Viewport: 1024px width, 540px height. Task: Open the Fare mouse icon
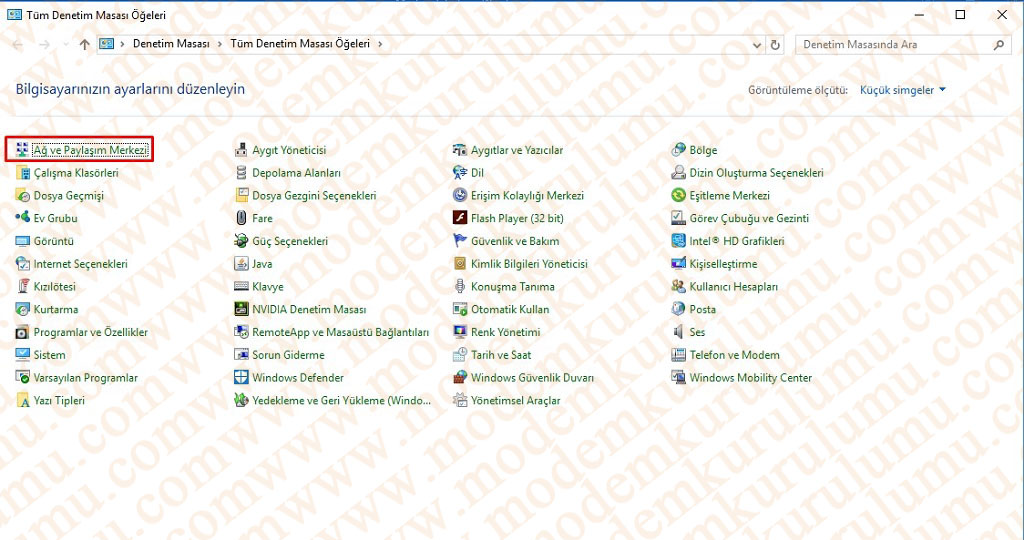click(241, 218)
